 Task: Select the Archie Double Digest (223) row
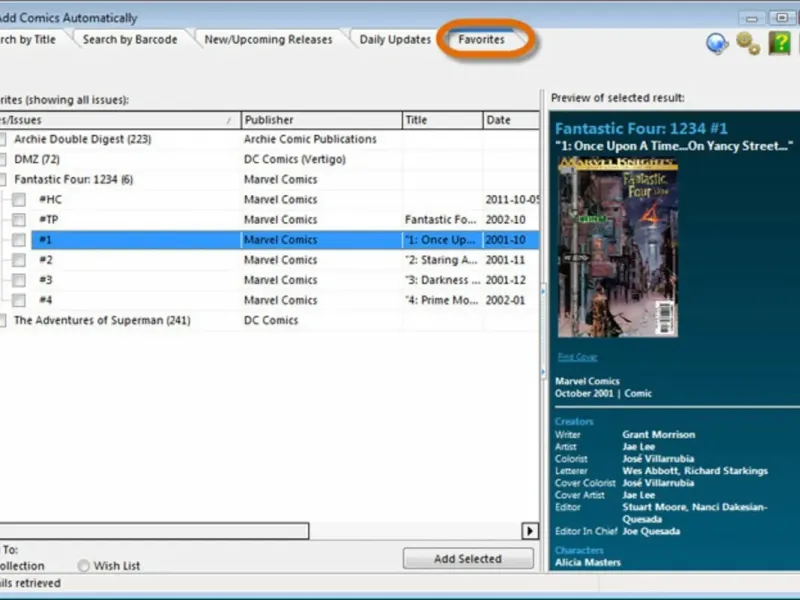point(269,139)
